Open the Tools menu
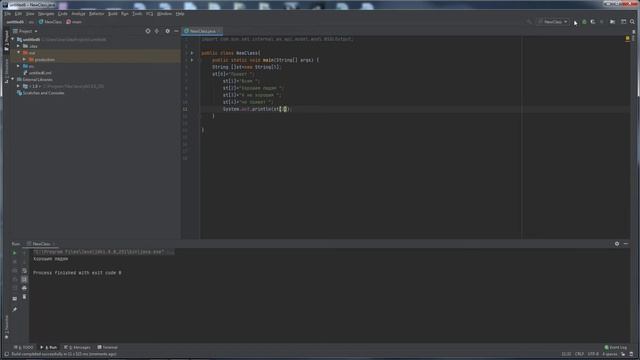640x360 pixels. (137, 14)
